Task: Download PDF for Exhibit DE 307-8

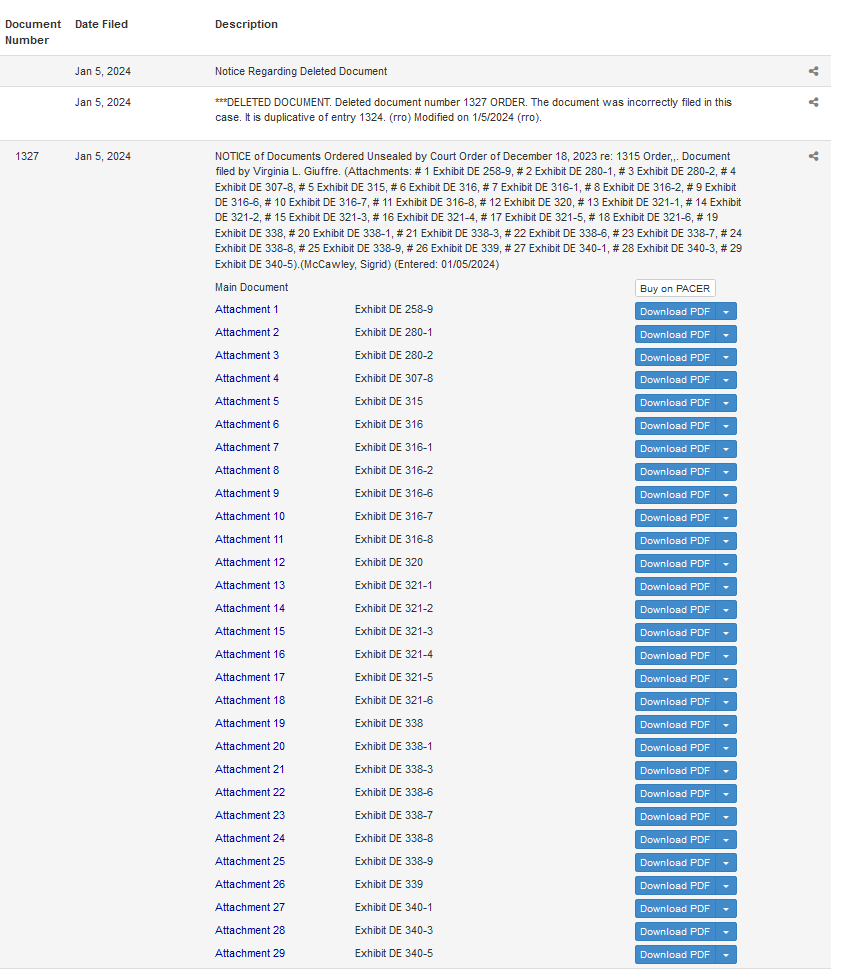Action: coord(675,380)
